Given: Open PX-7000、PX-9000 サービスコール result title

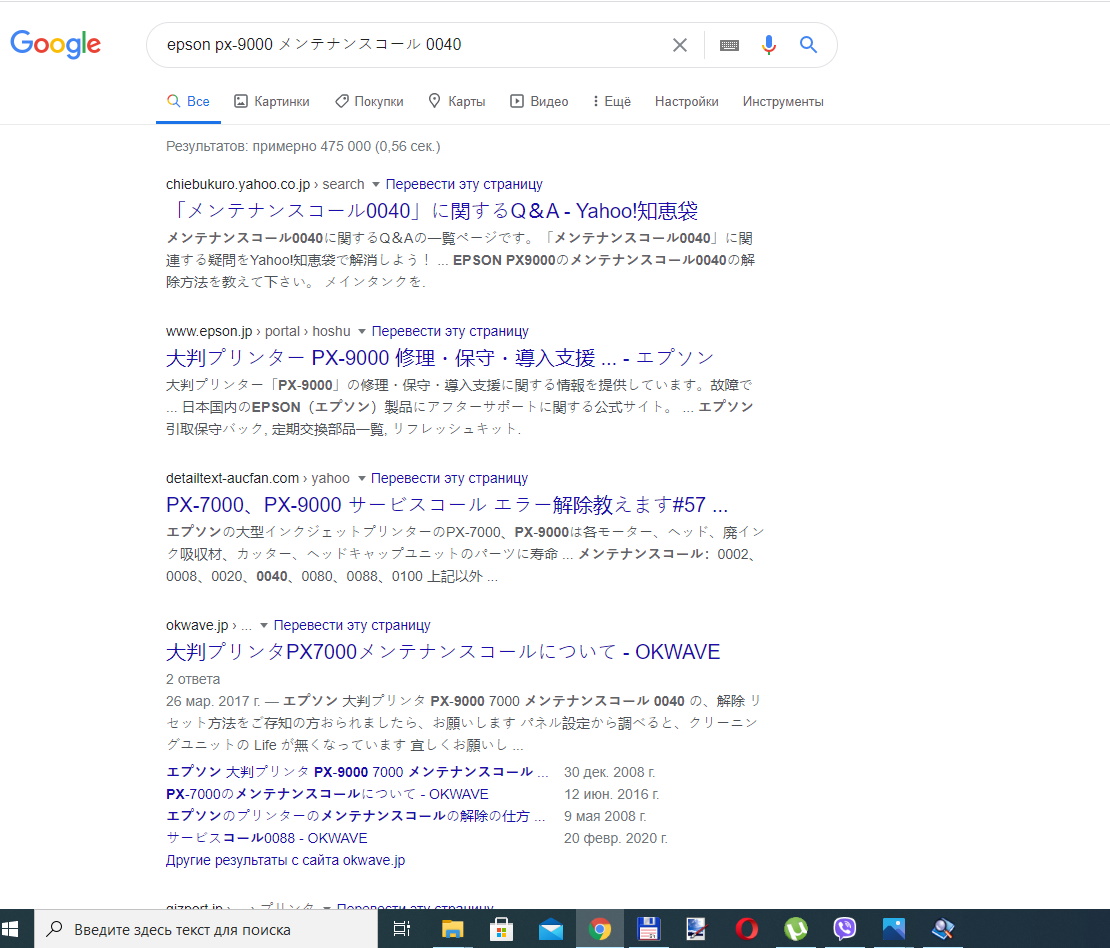Looking at the screenshot, I should pyautogui.click(x=447, y=505).
